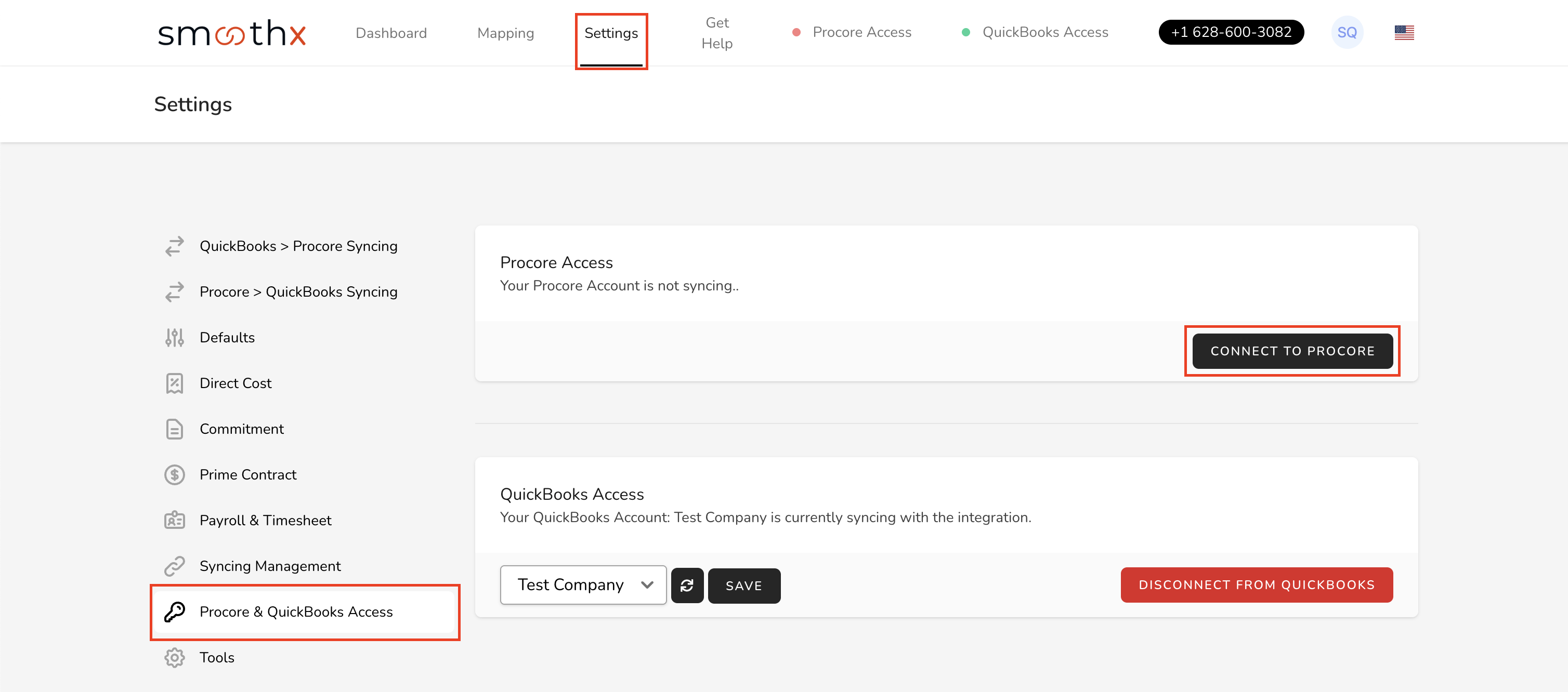Viewport: 1568px width, 692px height.
Task: Click Disconnect from QuickBooks button
Action: point(1257,584)
